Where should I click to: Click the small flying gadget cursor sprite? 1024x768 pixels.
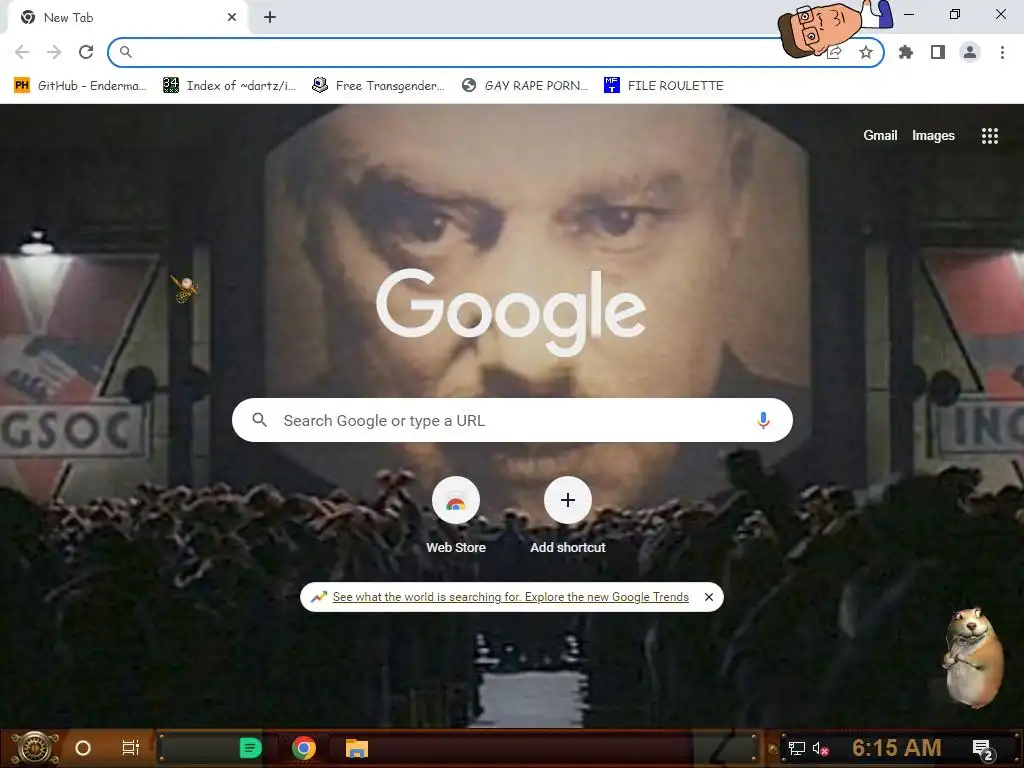click(184, 288)
